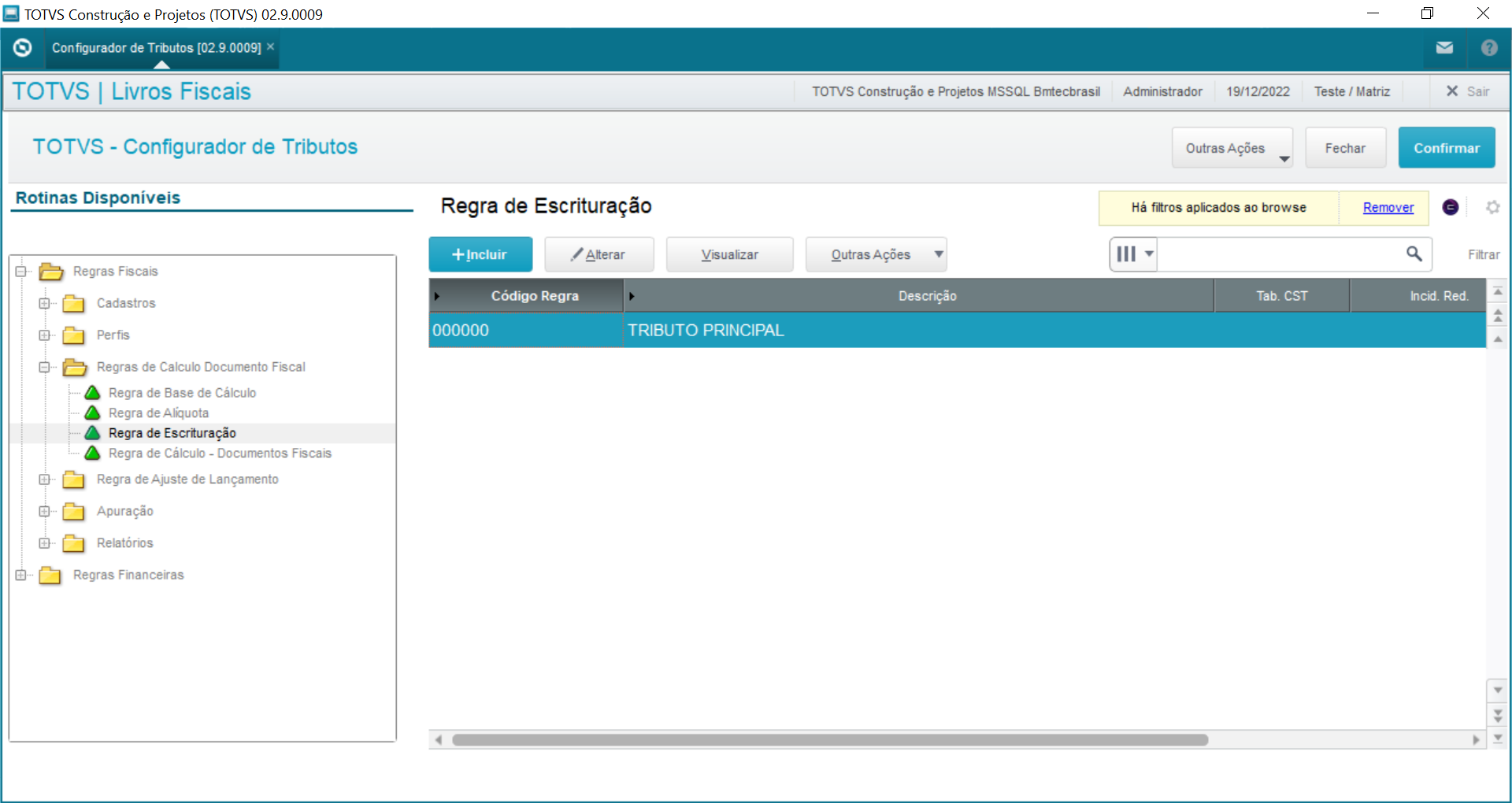This screenshot has width=1512, height=803.
Task: Click green triangle beside Regra de Alíquota
Action: click(92, 413)
